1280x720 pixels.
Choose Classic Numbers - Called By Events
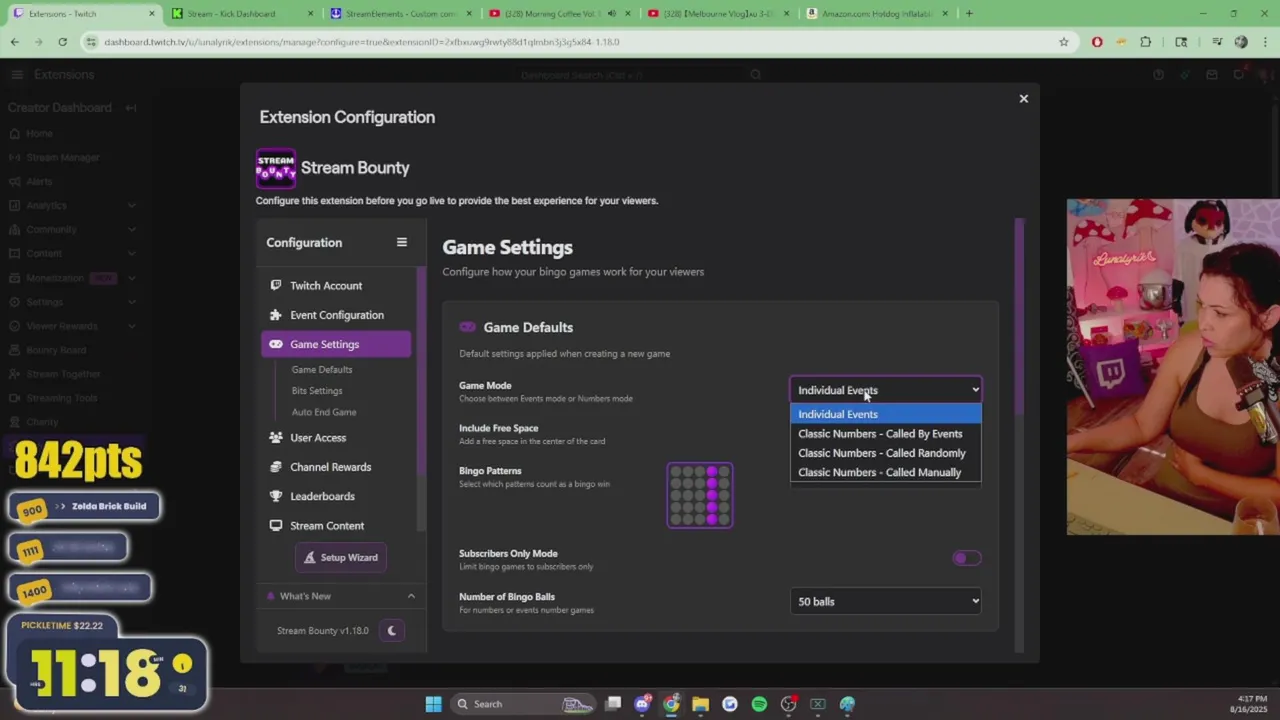pos(886,434)
